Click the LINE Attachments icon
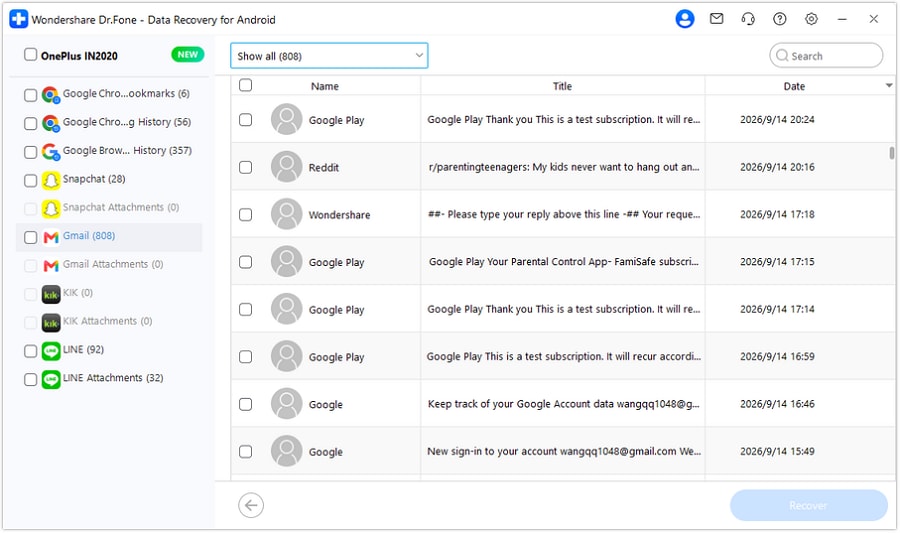This screenshot has width=900, height=533. (x=51, y=379)
